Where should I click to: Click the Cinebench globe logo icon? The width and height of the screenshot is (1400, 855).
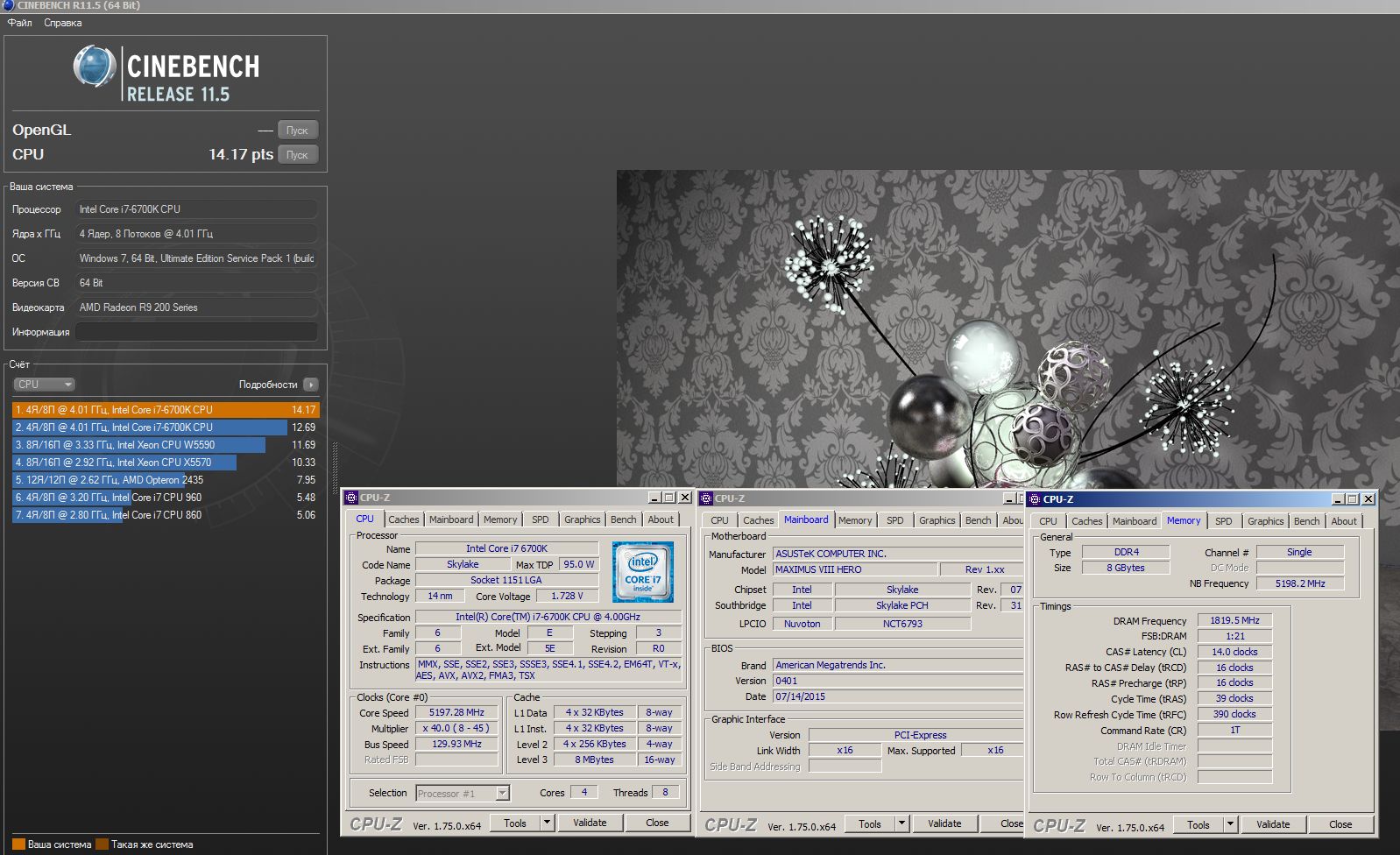pyautogui.click(x=95, y=67)
